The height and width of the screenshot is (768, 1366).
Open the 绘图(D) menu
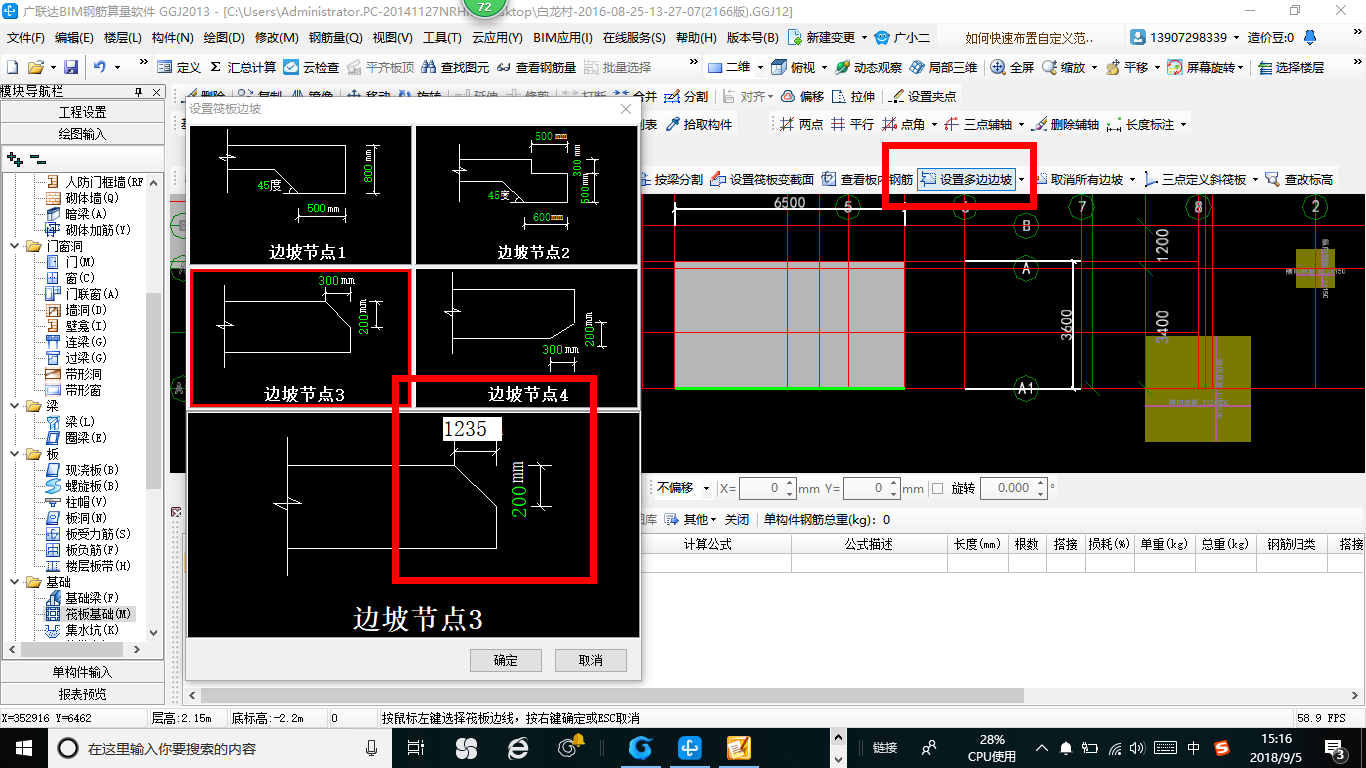pyautogui.click(x=224, y=37)
